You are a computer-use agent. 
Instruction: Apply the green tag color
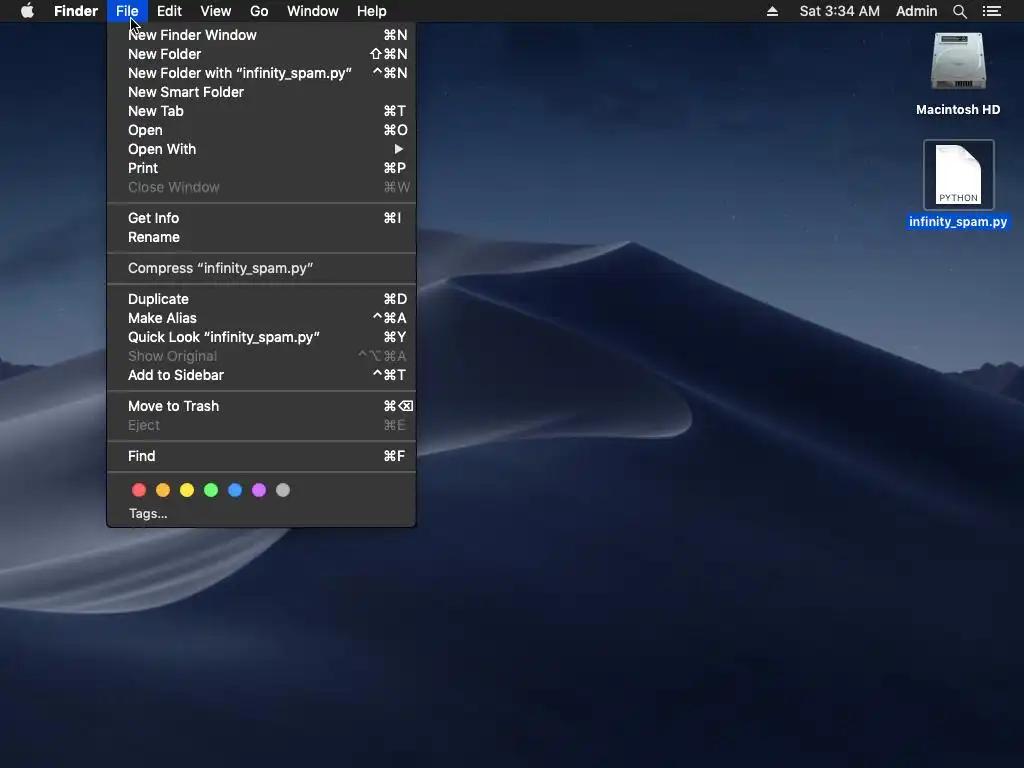(211, 490)
